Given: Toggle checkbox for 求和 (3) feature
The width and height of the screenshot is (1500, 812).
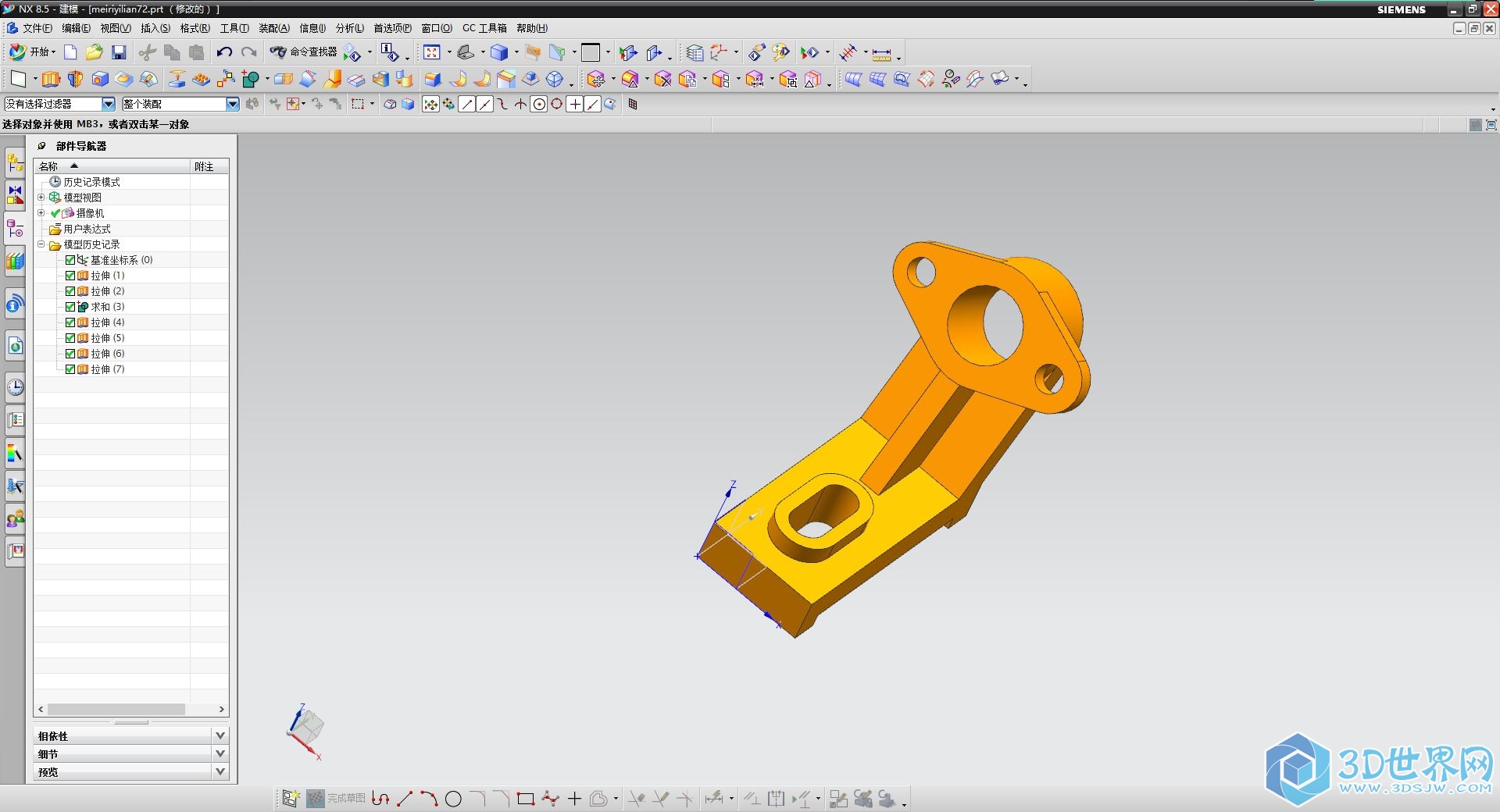Looking at the screenshot, I should pyautogui.click(x=70, y=307).
